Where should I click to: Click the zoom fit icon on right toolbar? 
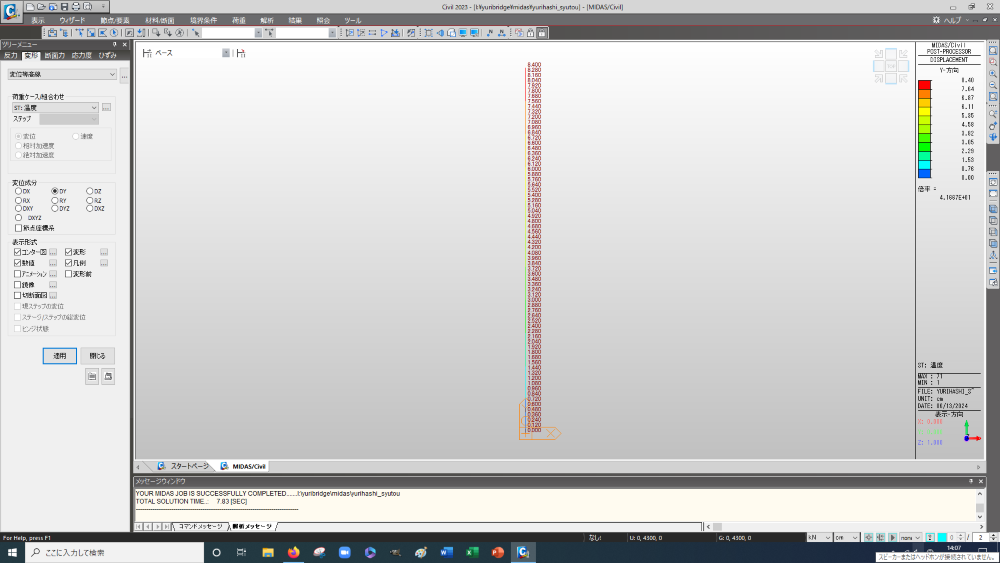(x=993, y=97)
